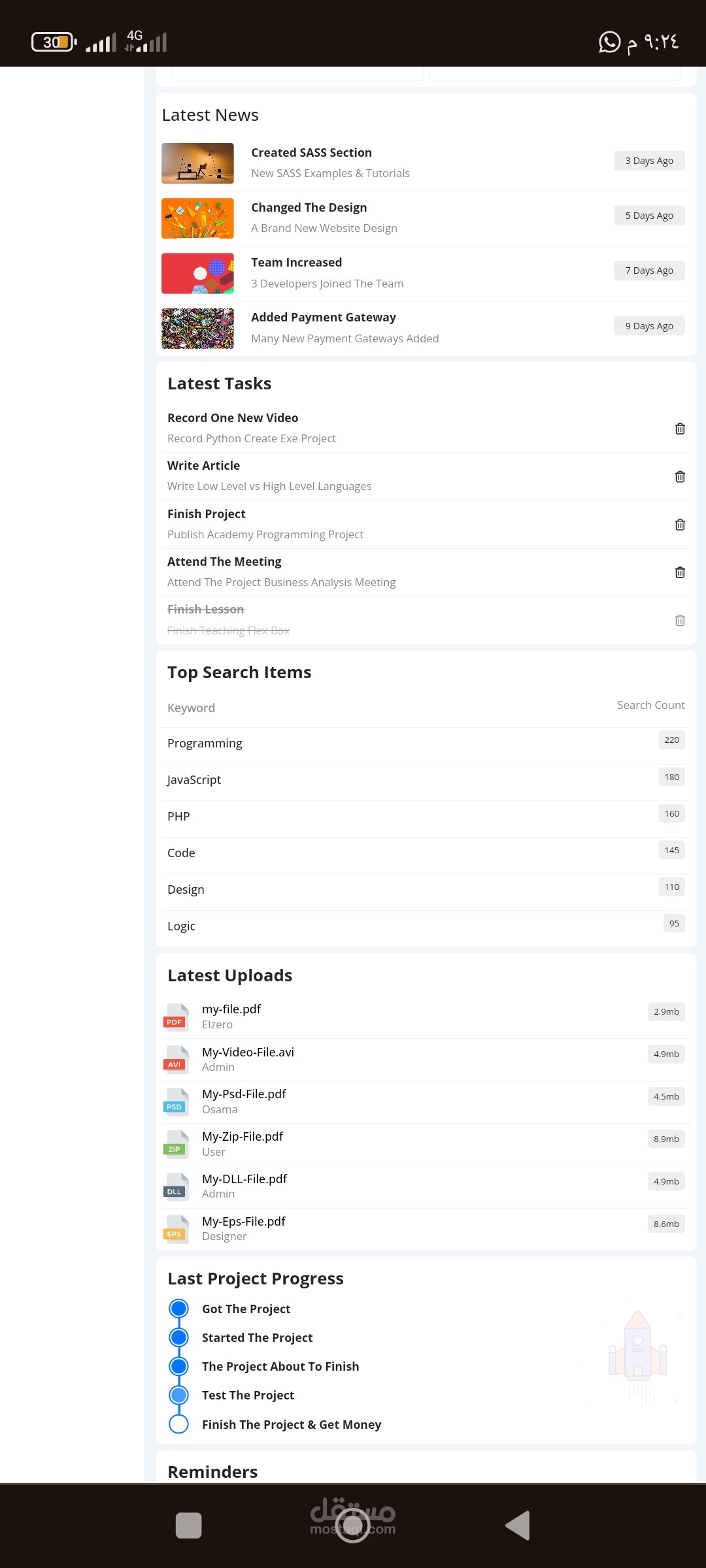Viewport: 706px width, 1568px height.
Task: Open the Added Payment Gateway news entry
Action: coord(324,318)
